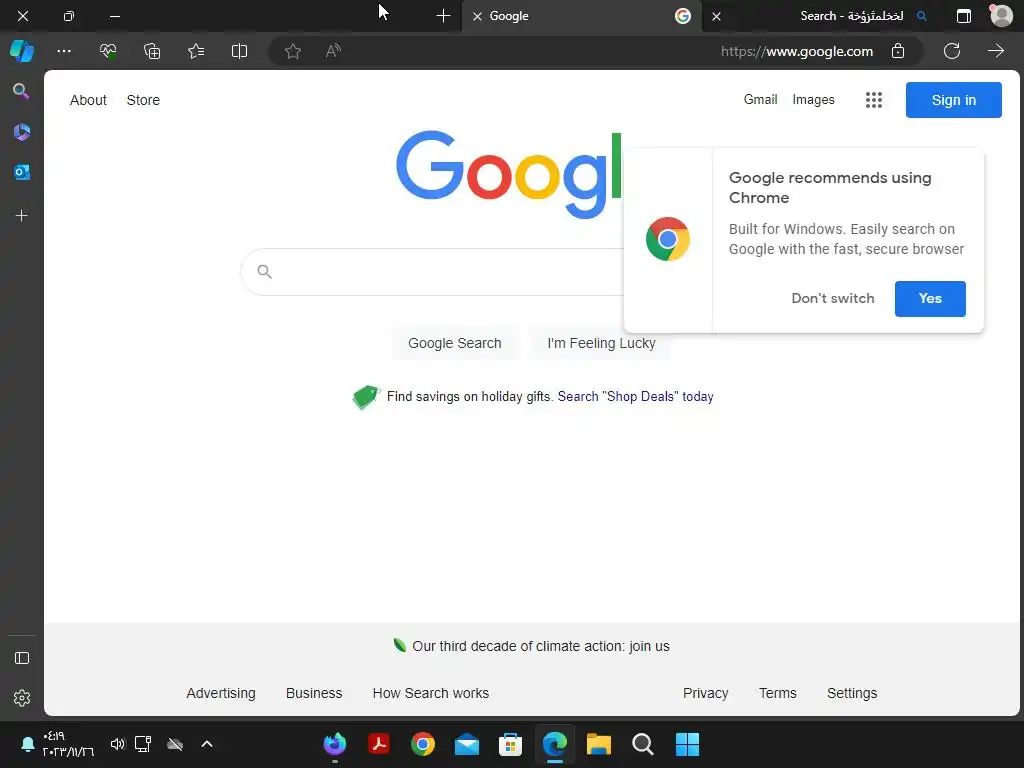
Task: Open the Google apps grid
Action: click(874, 100)
